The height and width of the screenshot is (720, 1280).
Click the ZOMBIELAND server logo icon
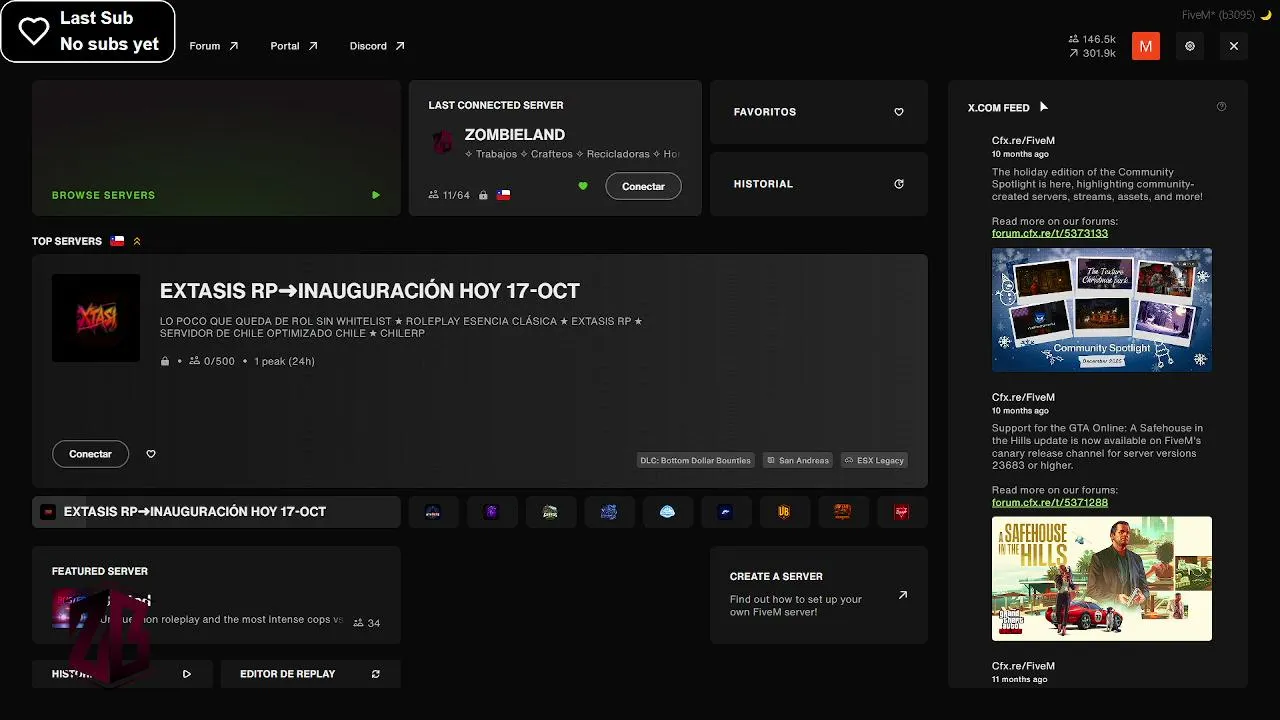442,142
